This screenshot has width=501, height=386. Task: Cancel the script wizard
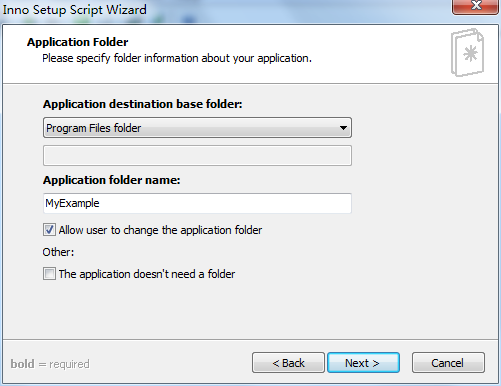[x=448, y=363]
